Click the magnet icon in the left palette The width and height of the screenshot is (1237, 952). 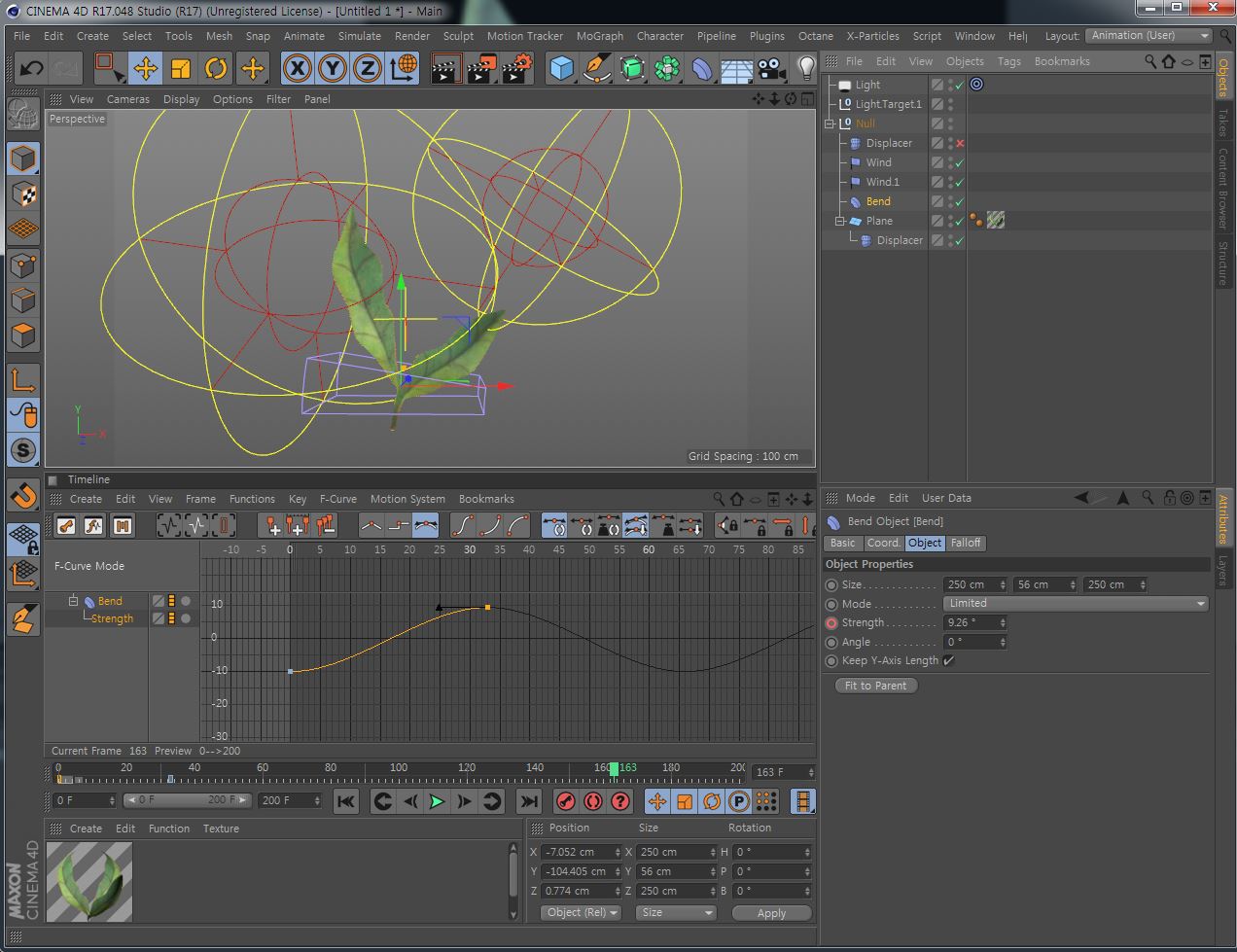pyautogui.click(x=23, y=496)
